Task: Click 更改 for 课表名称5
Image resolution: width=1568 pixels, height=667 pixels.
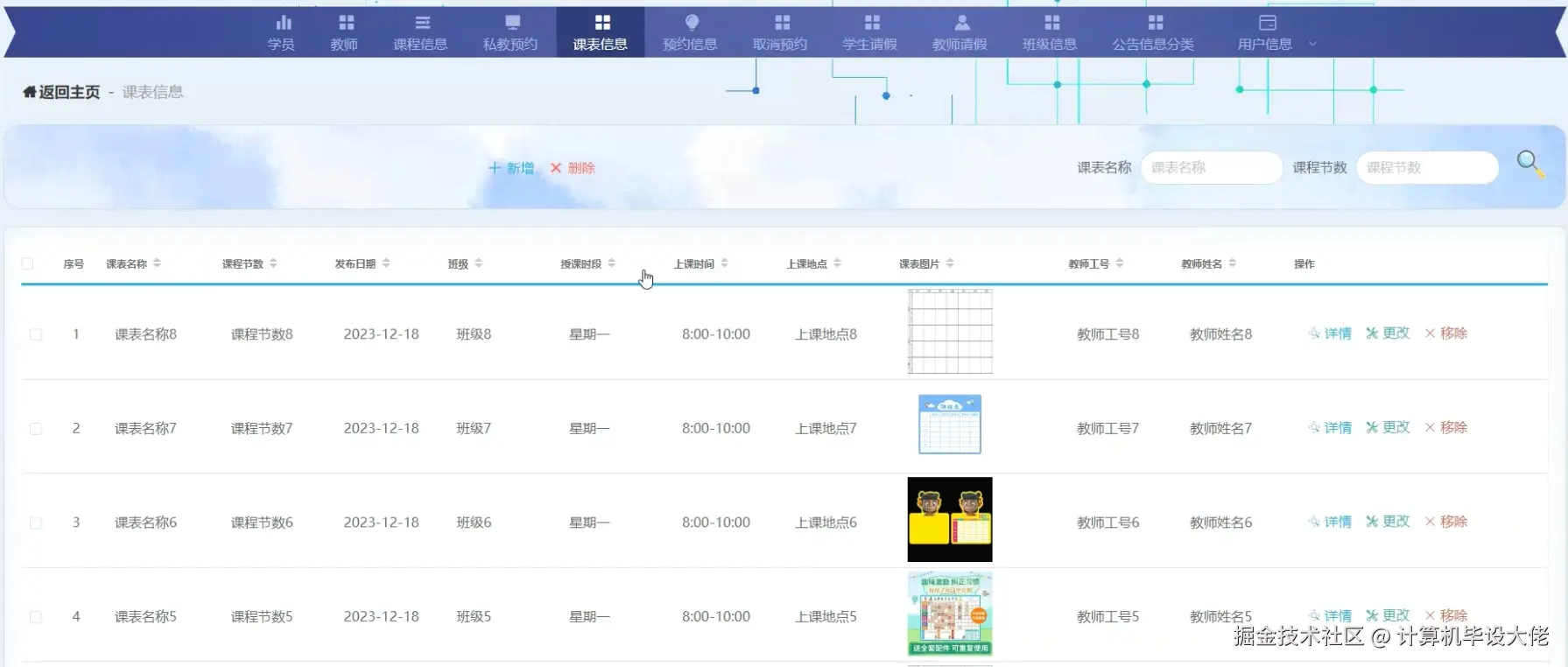Action: 1388,616
